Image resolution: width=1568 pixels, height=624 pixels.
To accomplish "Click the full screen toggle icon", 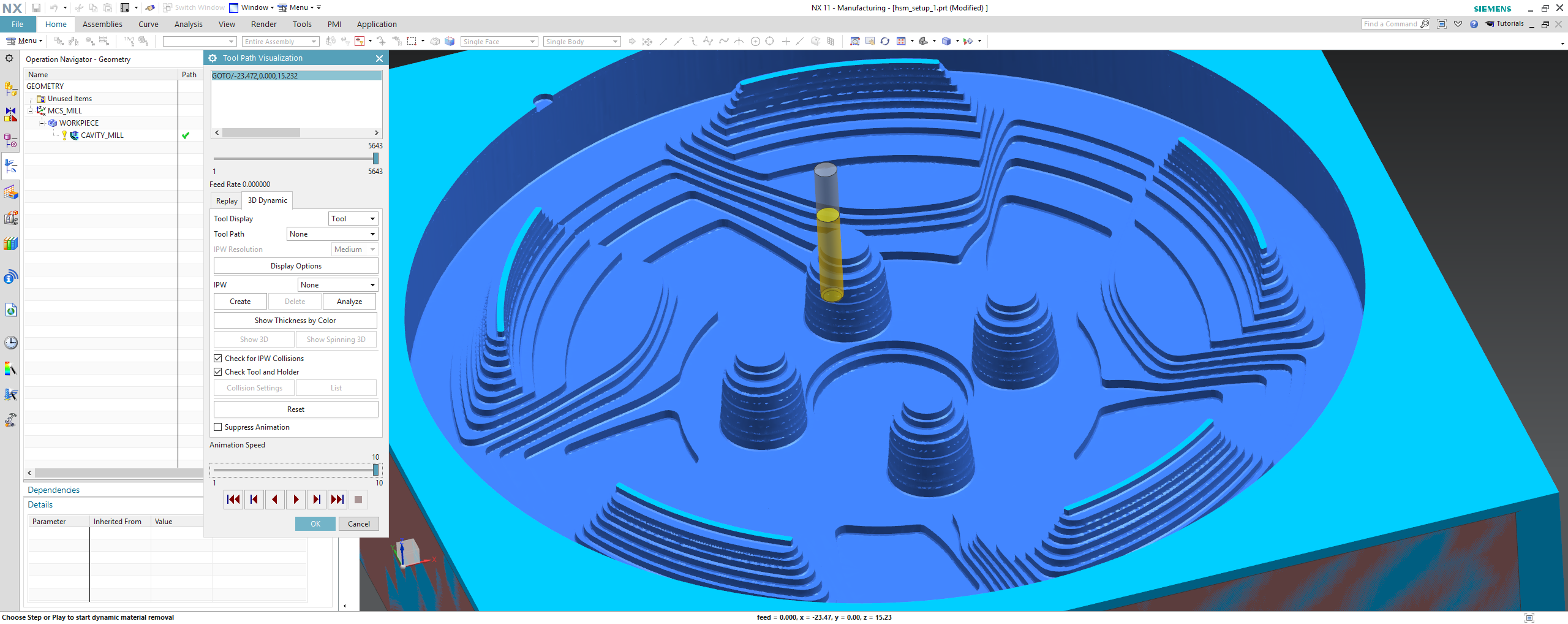I will pos(1442,24).
